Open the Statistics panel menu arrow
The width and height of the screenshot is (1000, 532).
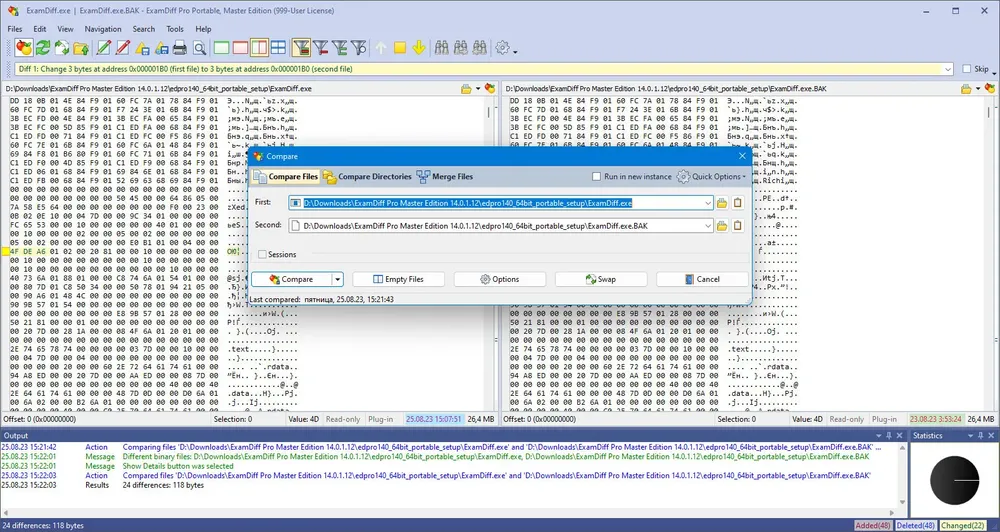(971, 436)
